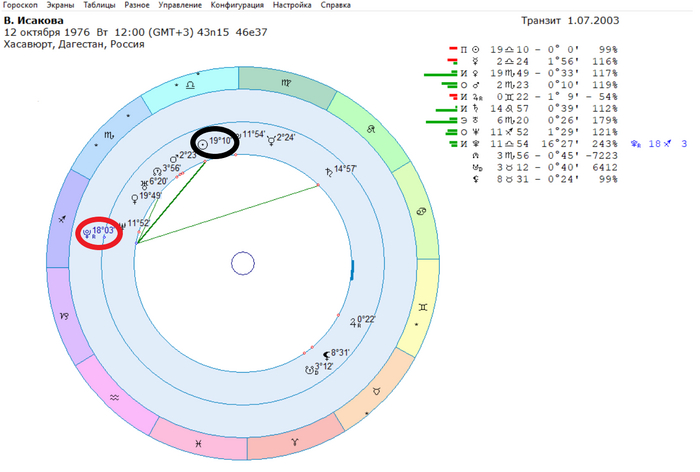Open the Настройка menu
Screen dimensions: 700x472
pos(292,5)
